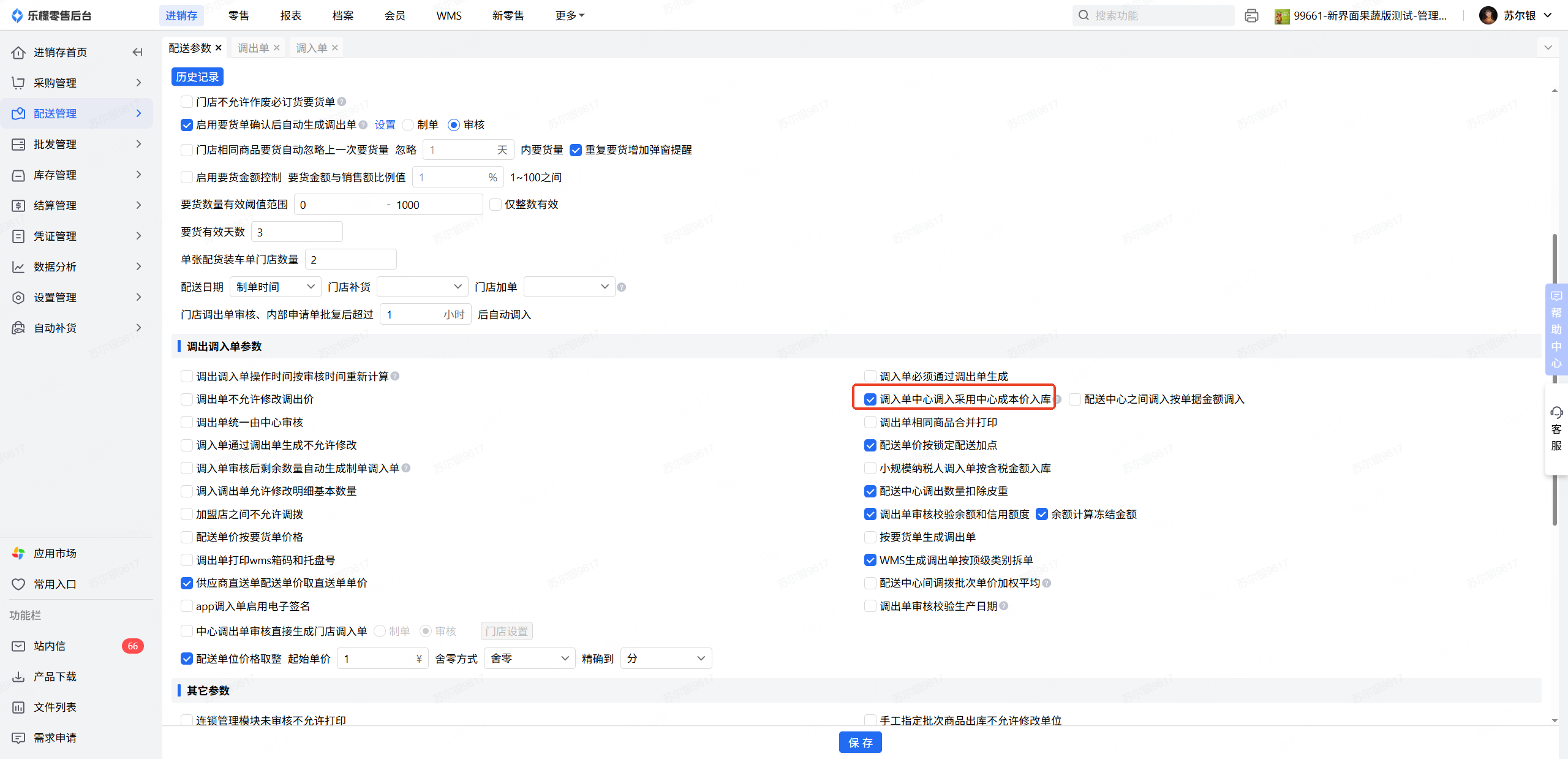Screen dimensions: 1568x759
Task: Click the 保存 button
Action: tap(860, 742)
